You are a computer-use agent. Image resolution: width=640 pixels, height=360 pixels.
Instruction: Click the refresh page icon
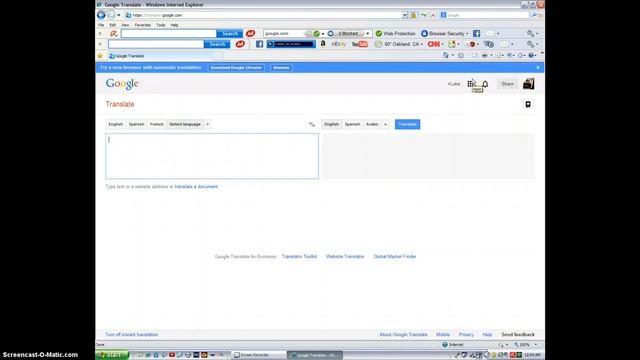424,15
